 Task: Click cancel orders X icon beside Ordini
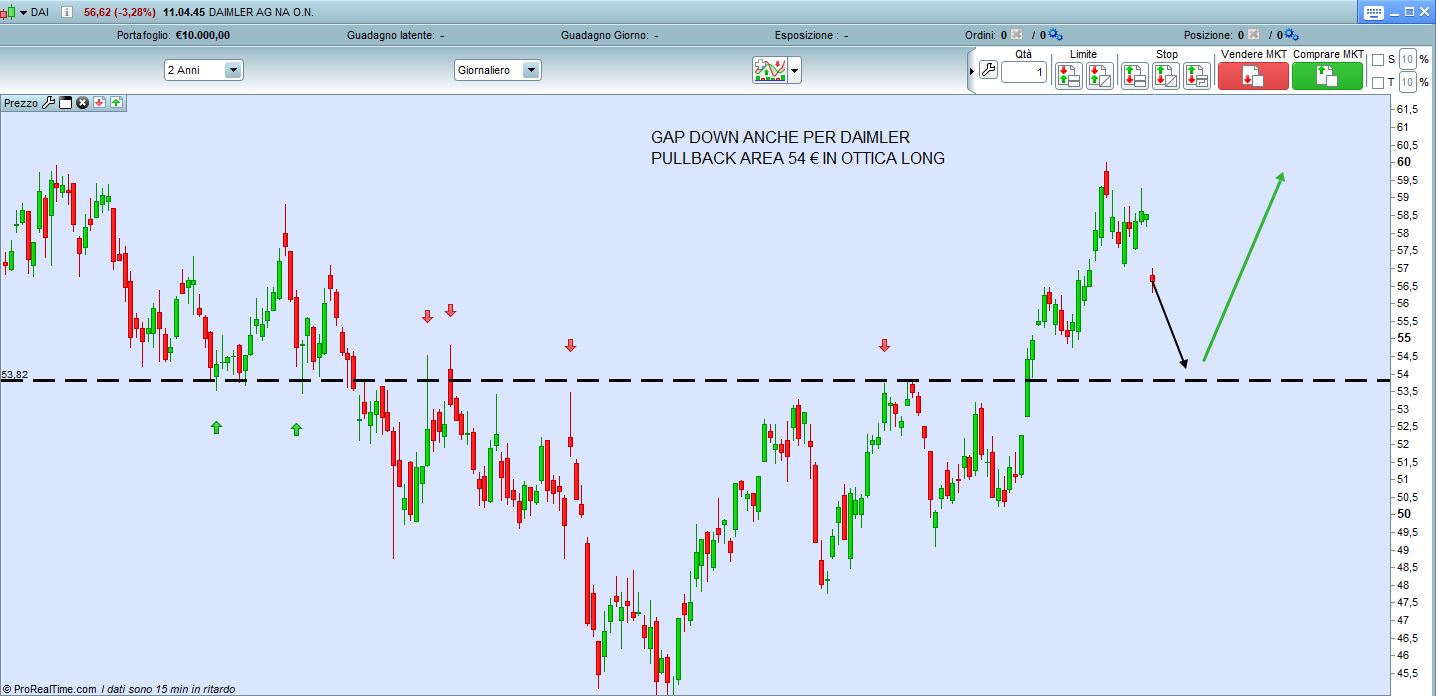point(1017,34)
